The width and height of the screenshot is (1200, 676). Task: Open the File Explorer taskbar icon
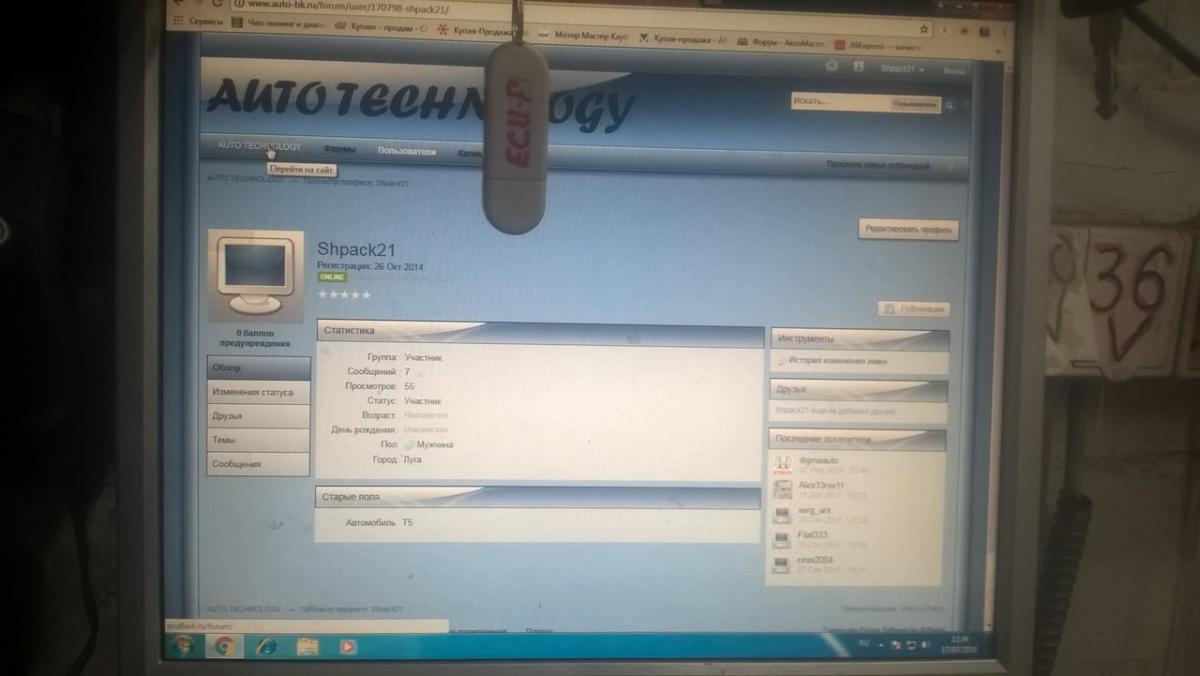point(307,647)
